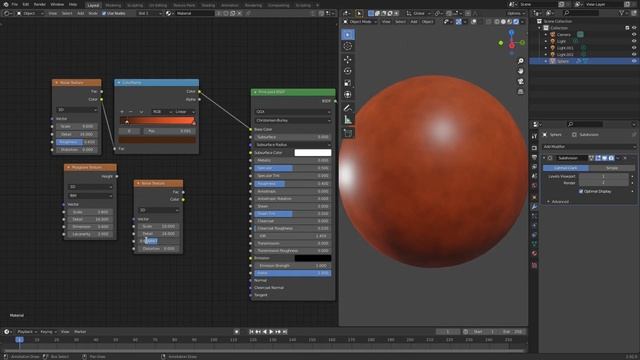Select Catmull-Clark subdivision type
The height and width of the screenshot is (360, 640).
point(565,168)
